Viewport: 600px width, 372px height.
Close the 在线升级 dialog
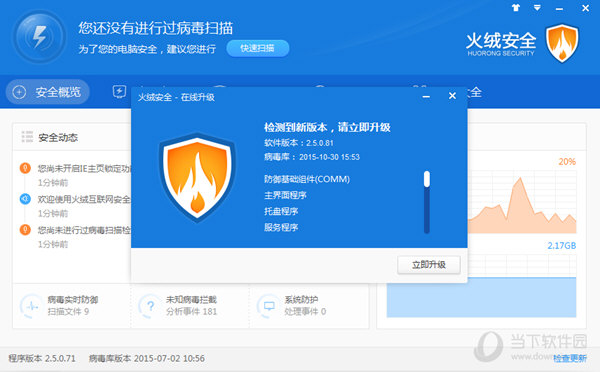pos(452,96)
